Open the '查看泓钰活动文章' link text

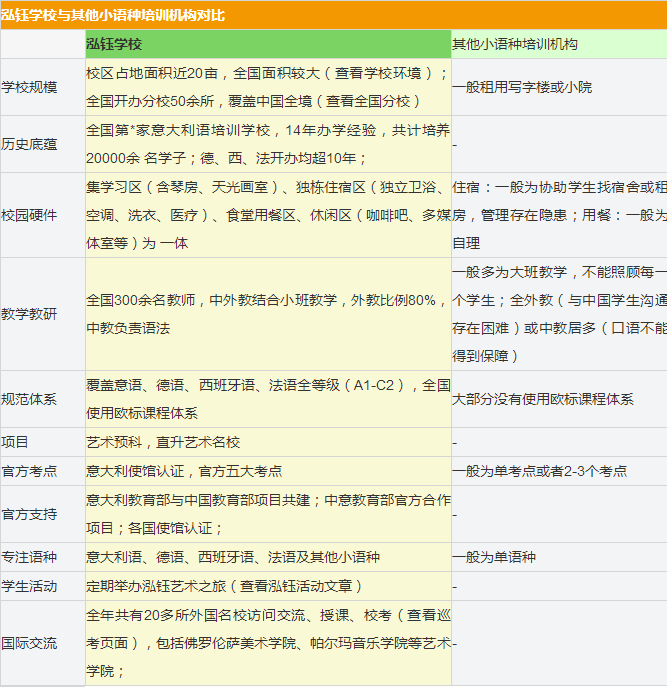click(296, 586)
